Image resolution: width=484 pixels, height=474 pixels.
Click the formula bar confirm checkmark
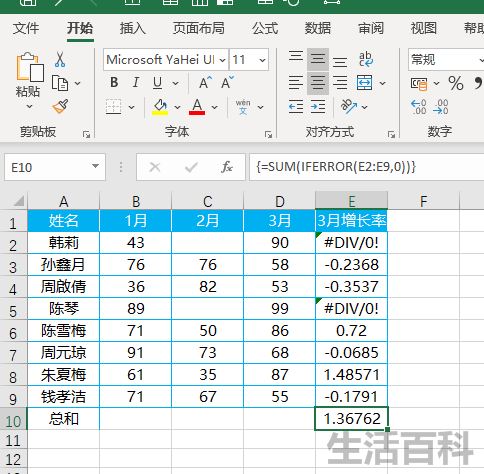(191, 167)
